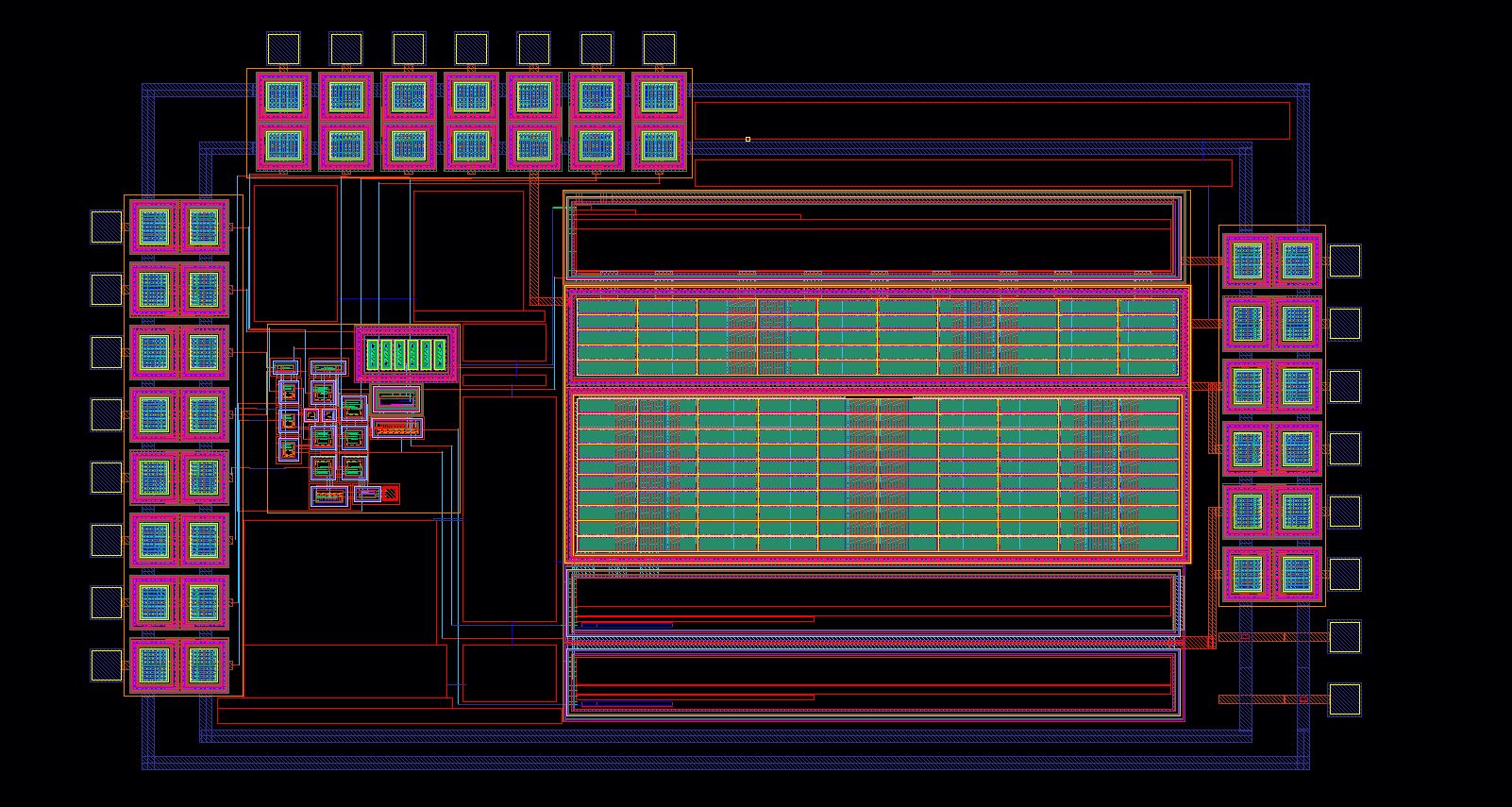Select the solid red hatched square cell

coord(390,493)
